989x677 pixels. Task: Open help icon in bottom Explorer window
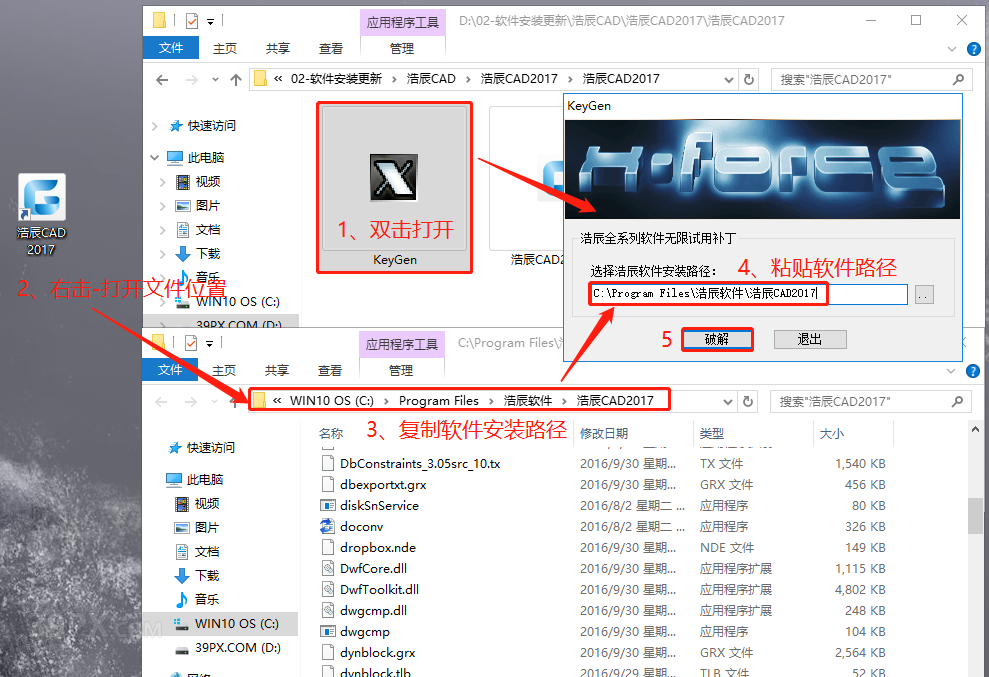coord(973,371)
